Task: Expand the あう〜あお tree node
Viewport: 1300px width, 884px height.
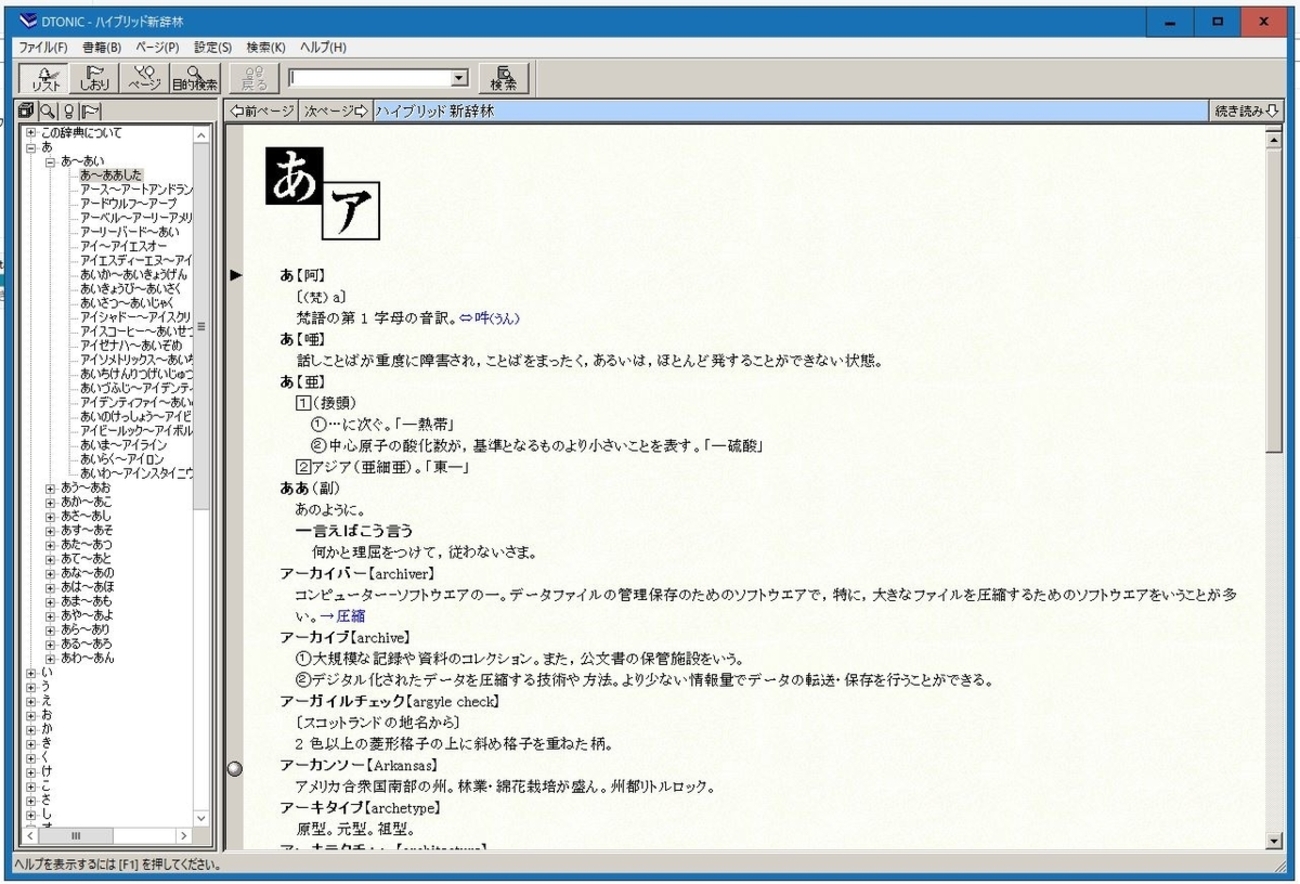Action: coord(50,488)
